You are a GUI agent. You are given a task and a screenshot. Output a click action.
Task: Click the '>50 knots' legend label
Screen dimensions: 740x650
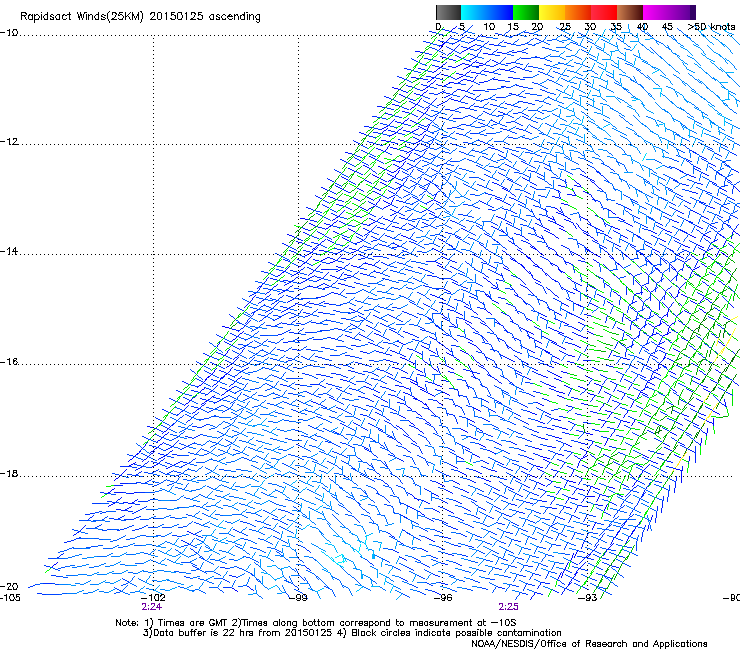[x=711, y=27]
